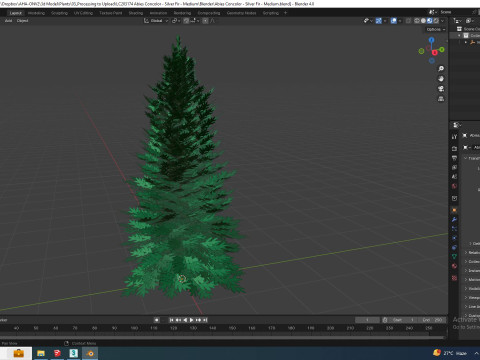Switch to solid viewport shading

423,21
